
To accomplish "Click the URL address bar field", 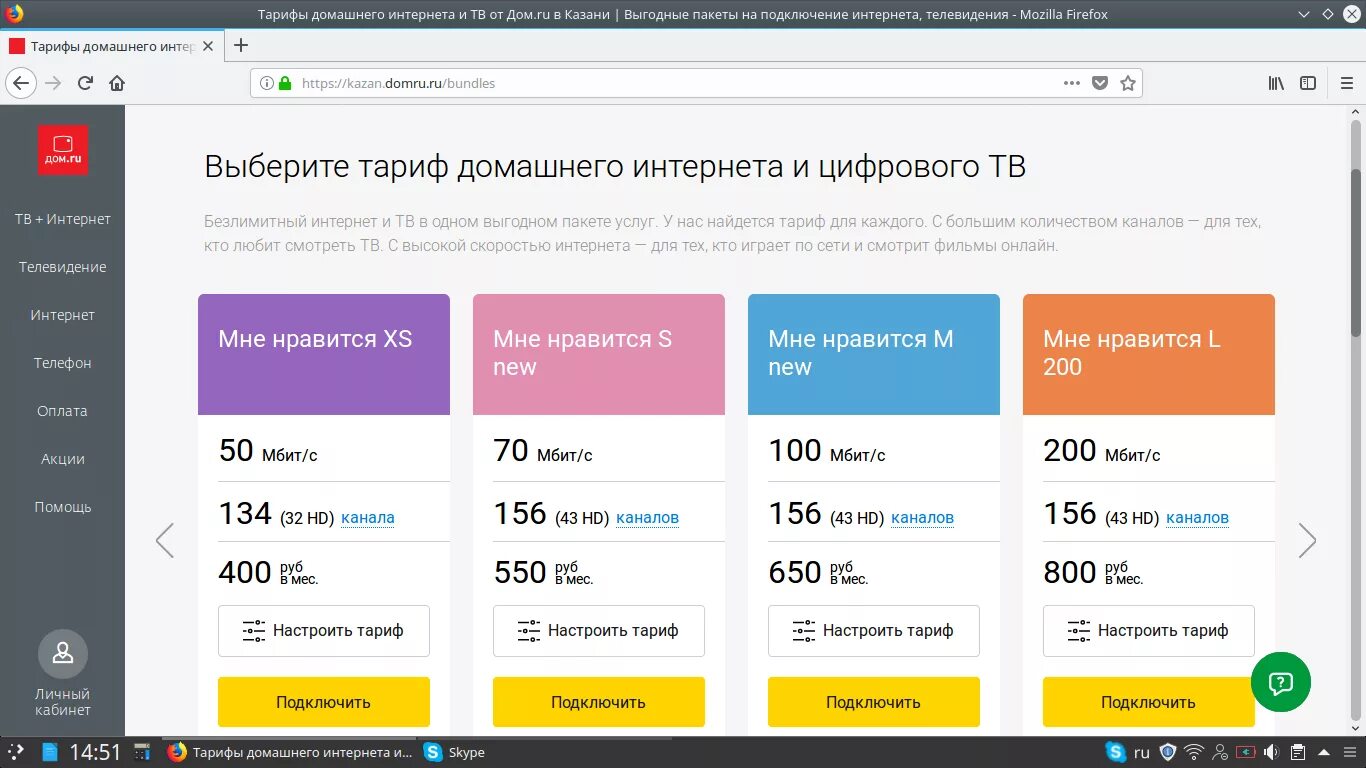I will 696,83.
